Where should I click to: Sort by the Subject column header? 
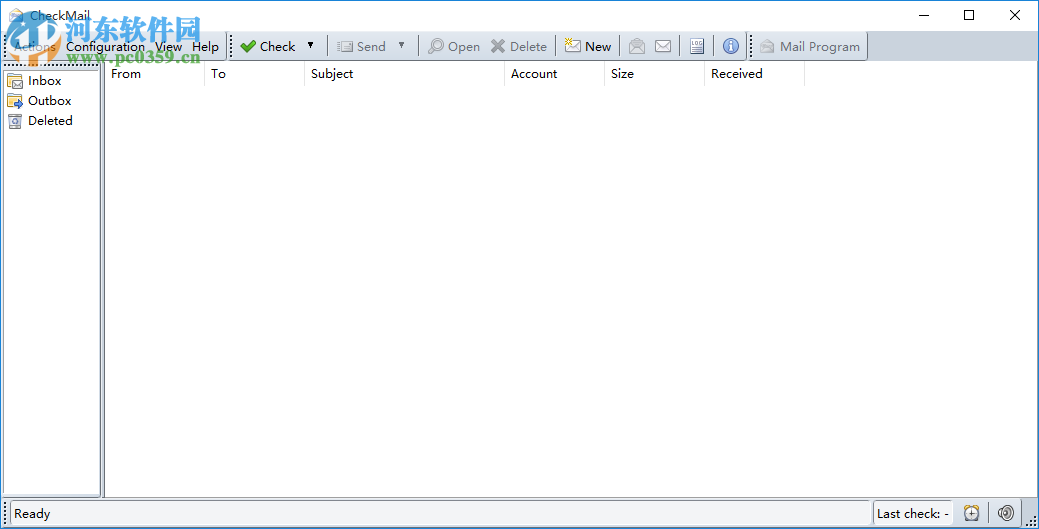click(404, 74)
